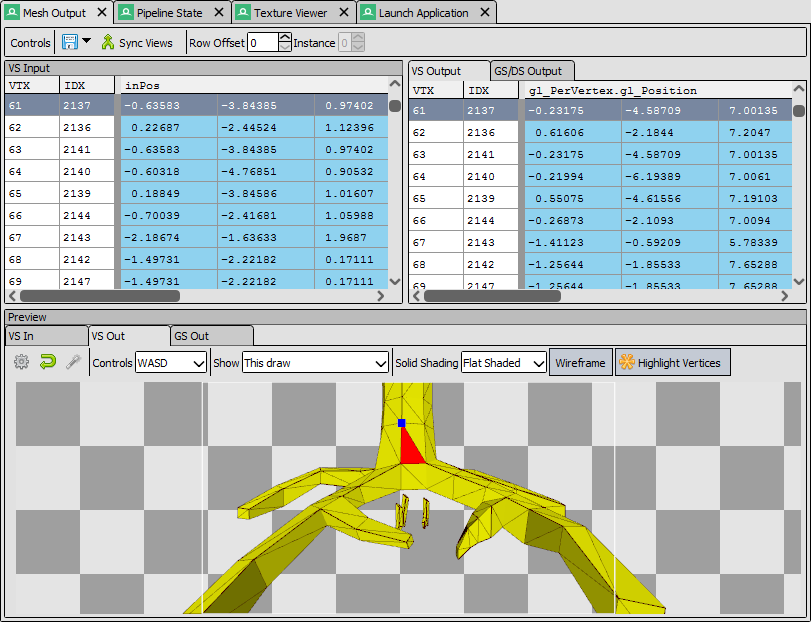Screen dimensions: 811x622
Task: Open the export dropdown arrow beside floppy icon
Action: (x=86, y=41)
